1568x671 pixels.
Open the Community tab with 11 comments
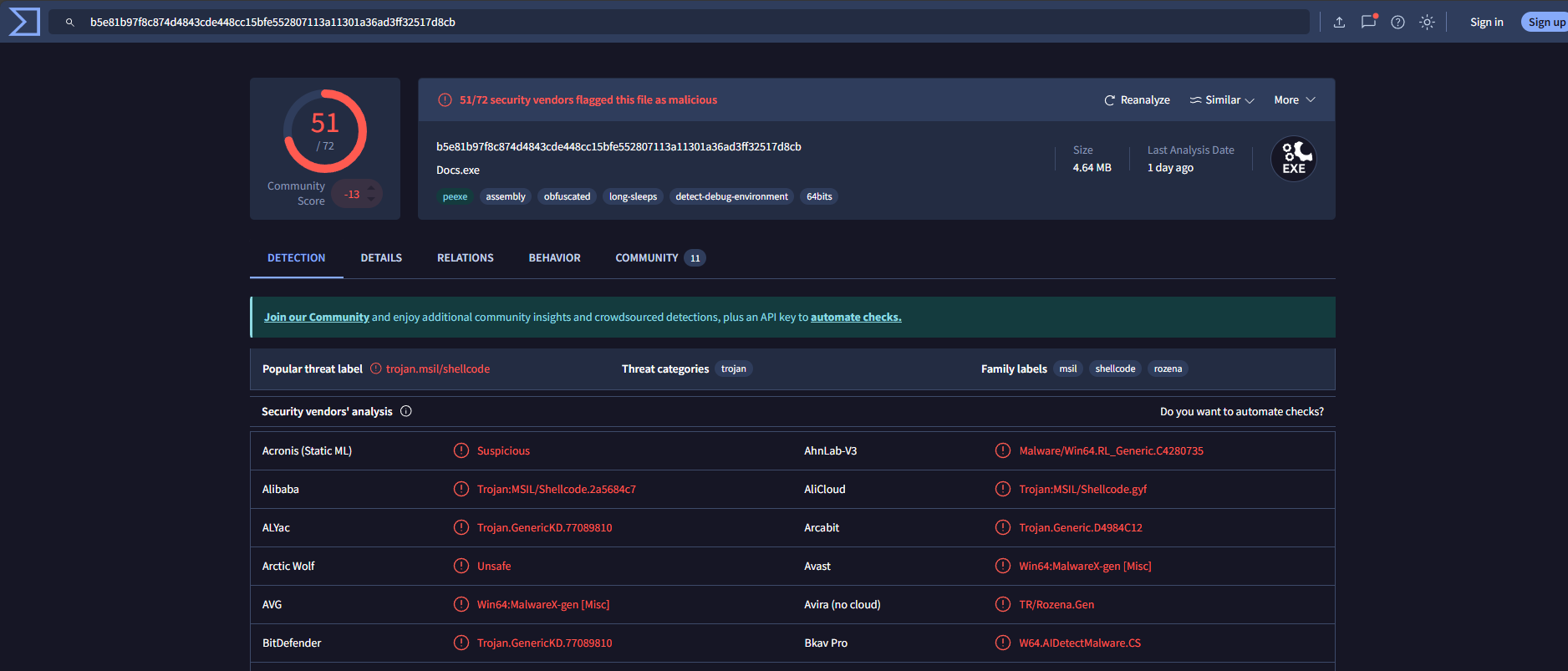coord(659,258)
